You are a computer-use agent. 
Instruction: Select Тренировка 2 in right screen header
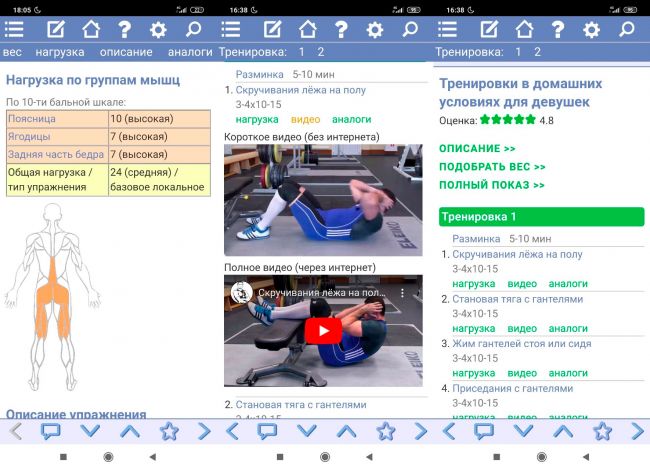point(537,52)
